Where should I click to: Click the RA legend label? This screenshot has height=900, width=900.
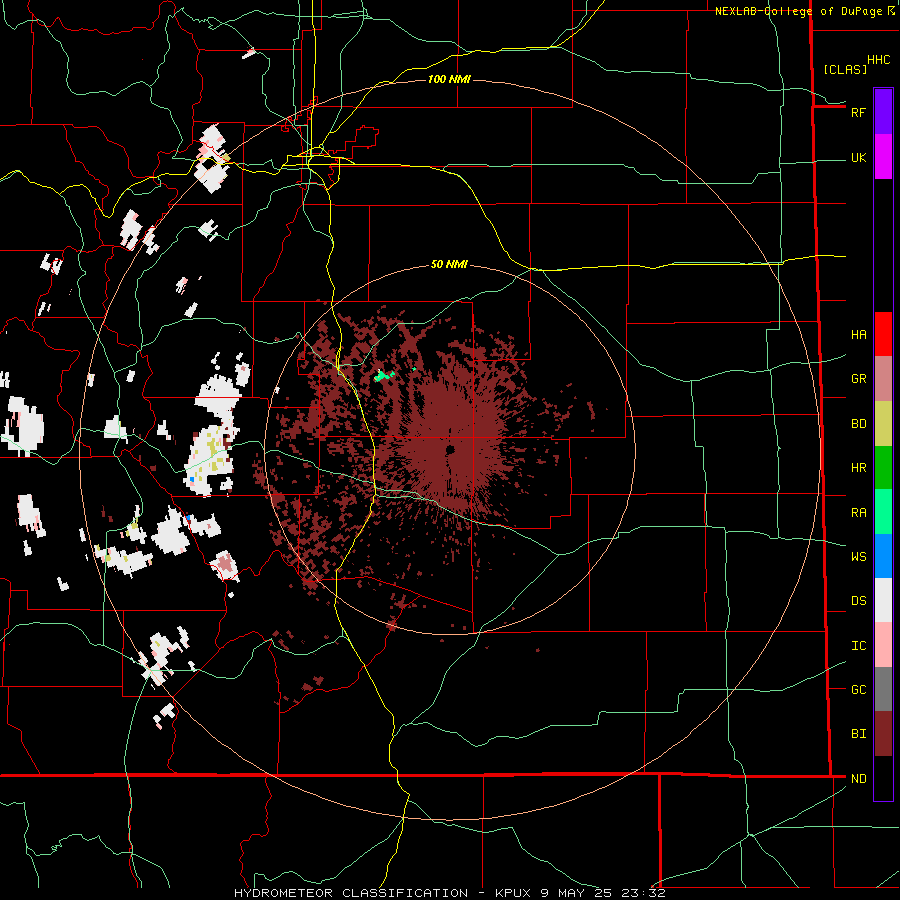click(x=859, y=513)
